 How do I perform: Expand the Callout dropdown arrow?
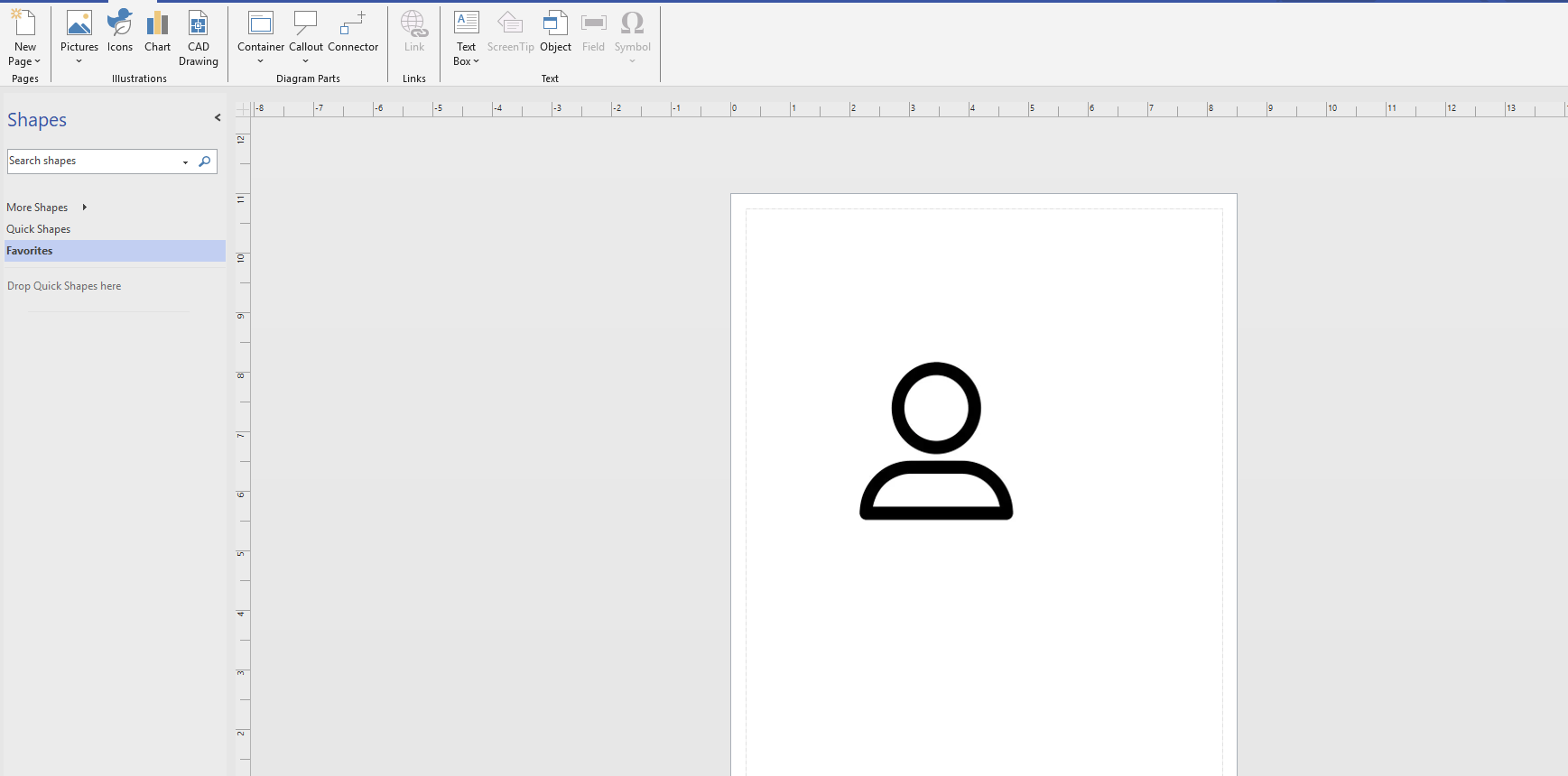306,61
